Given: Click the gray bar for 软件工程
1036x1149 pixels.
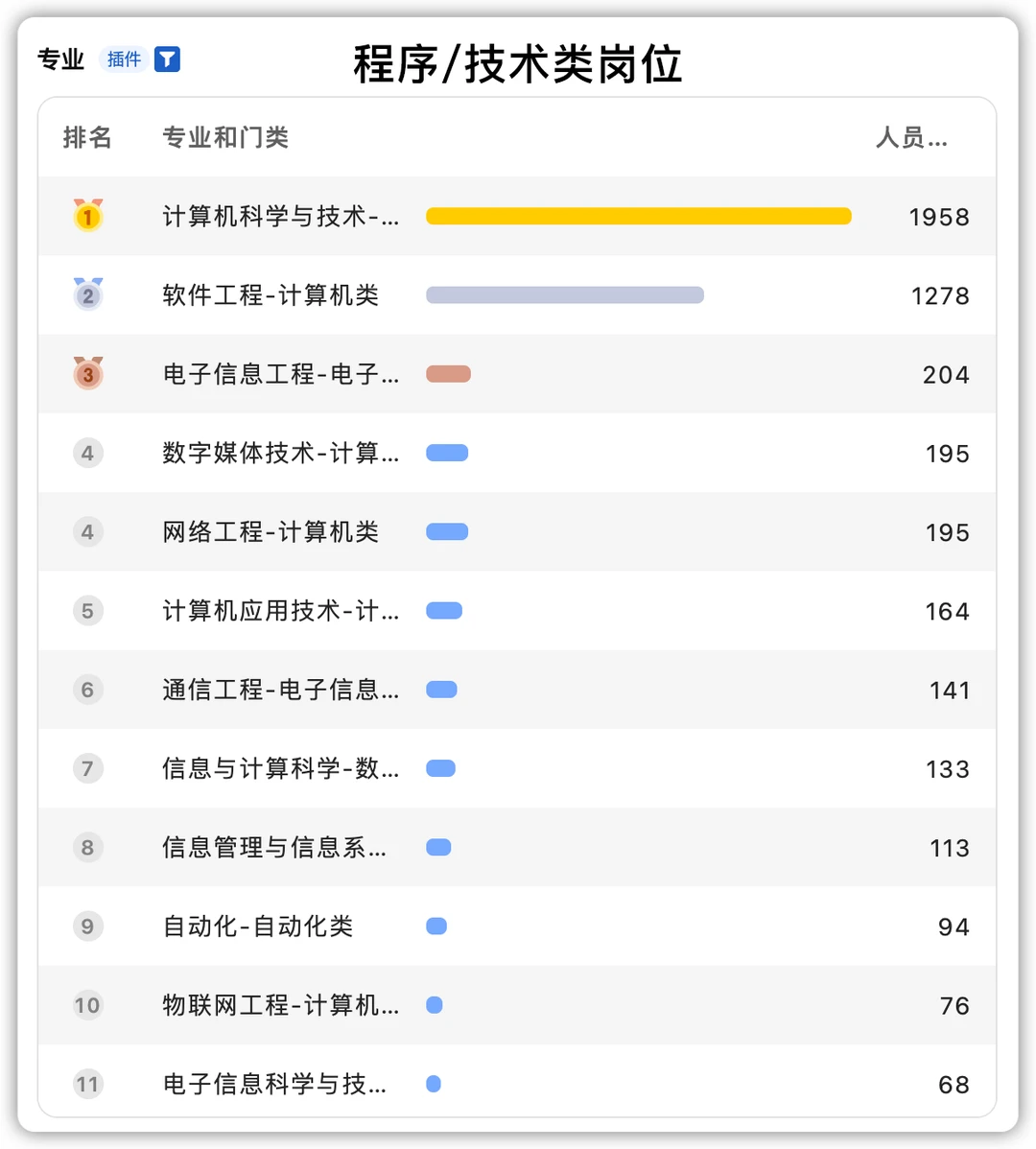Looking at the screenshot, I should (x=564, y=294).
